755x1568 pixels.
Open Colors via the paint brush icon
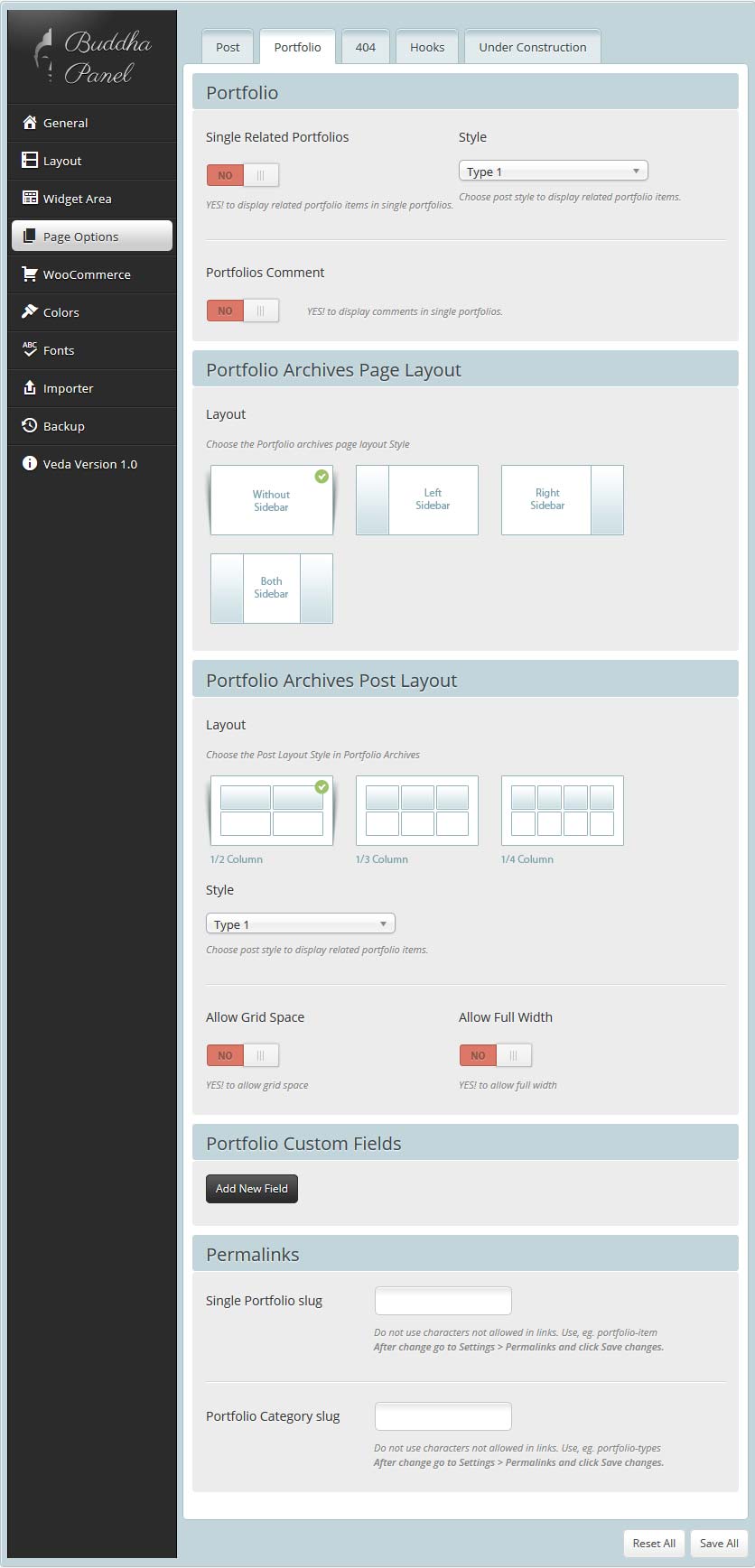tap(30, 312)
